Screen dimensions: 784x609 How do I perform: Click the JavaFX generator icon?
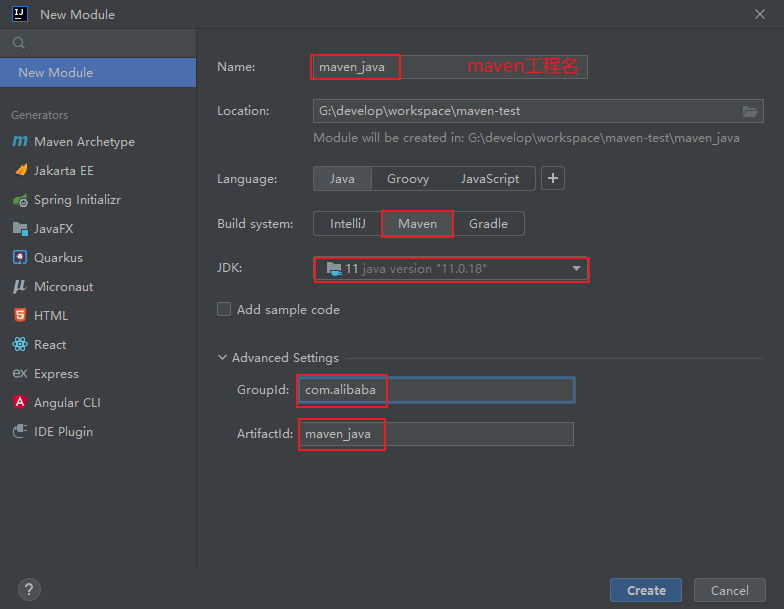(20, 228)
